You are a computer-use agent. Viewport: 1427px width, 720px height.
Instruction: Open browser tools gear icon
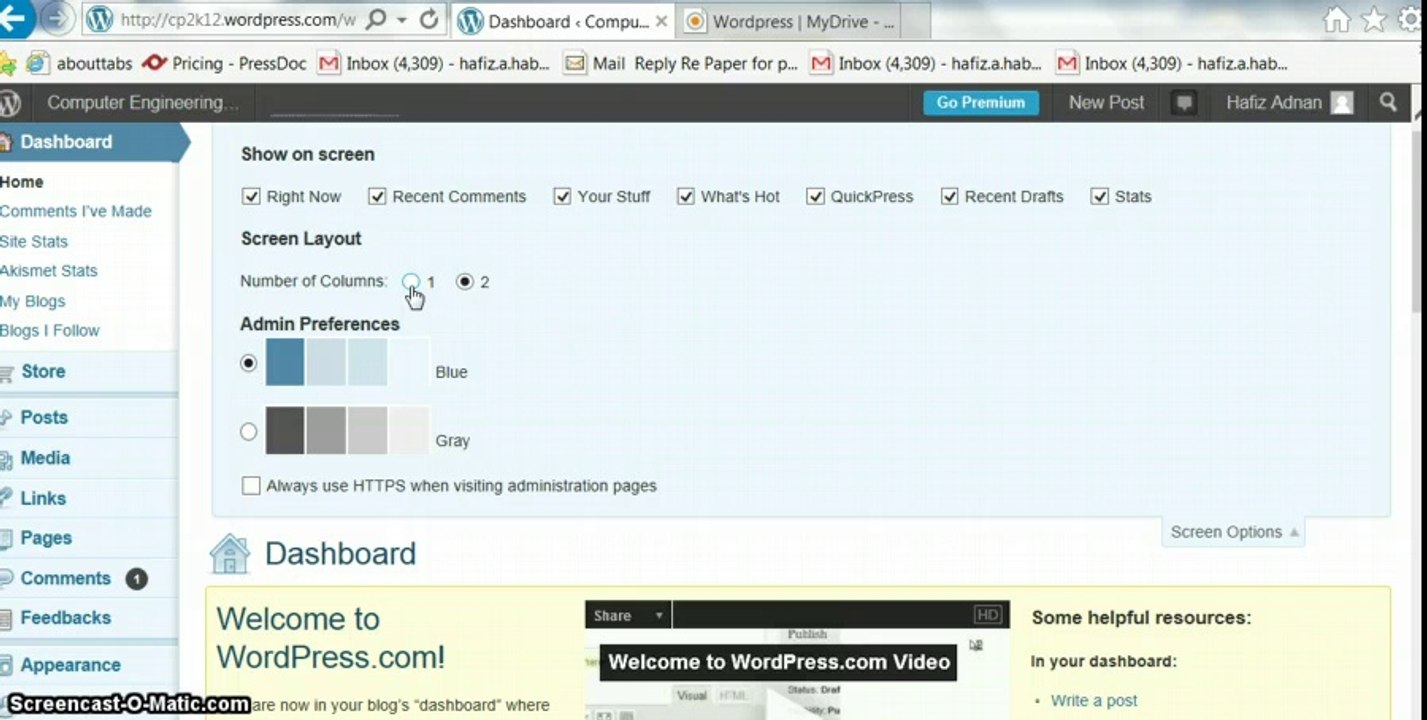pos(1412,19)
